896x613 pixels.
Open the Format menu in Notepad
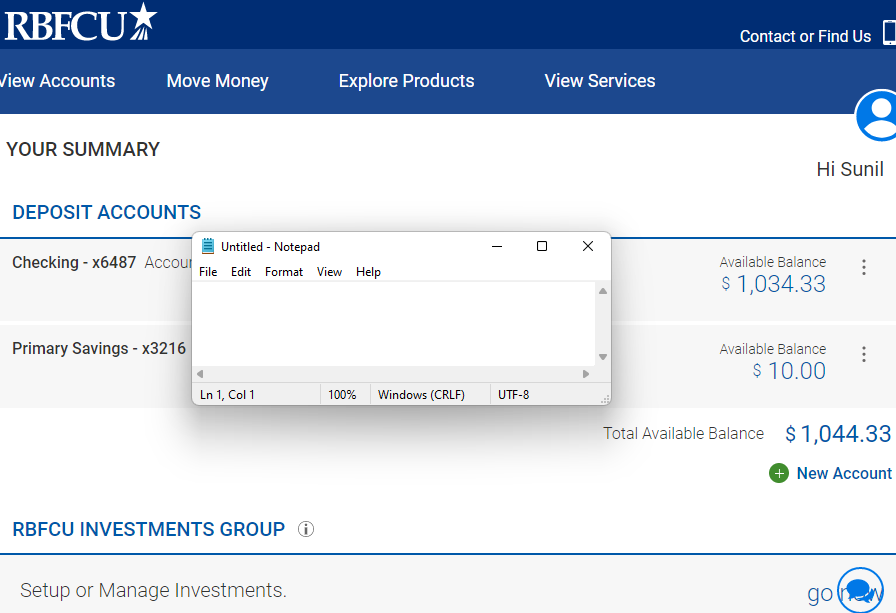click(x=283, y=272)
